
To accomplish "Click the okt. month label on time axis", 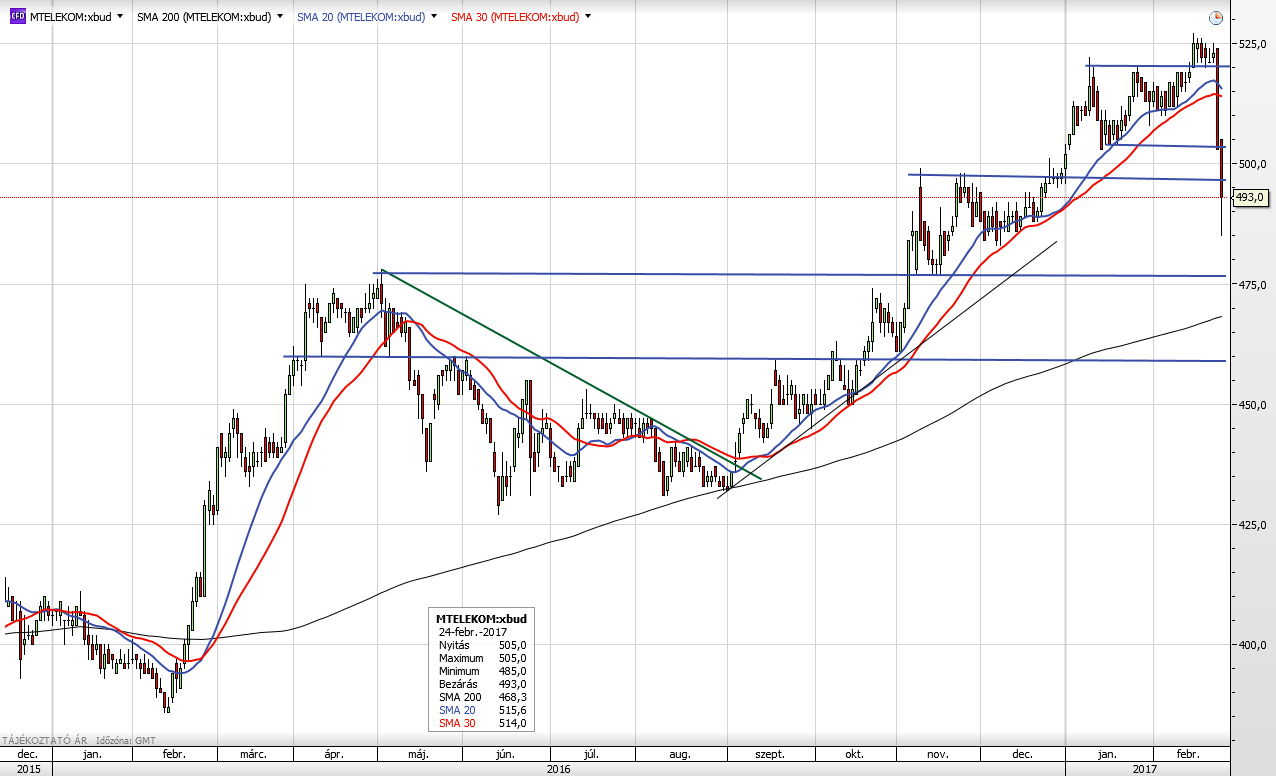I will pos(854,754).
